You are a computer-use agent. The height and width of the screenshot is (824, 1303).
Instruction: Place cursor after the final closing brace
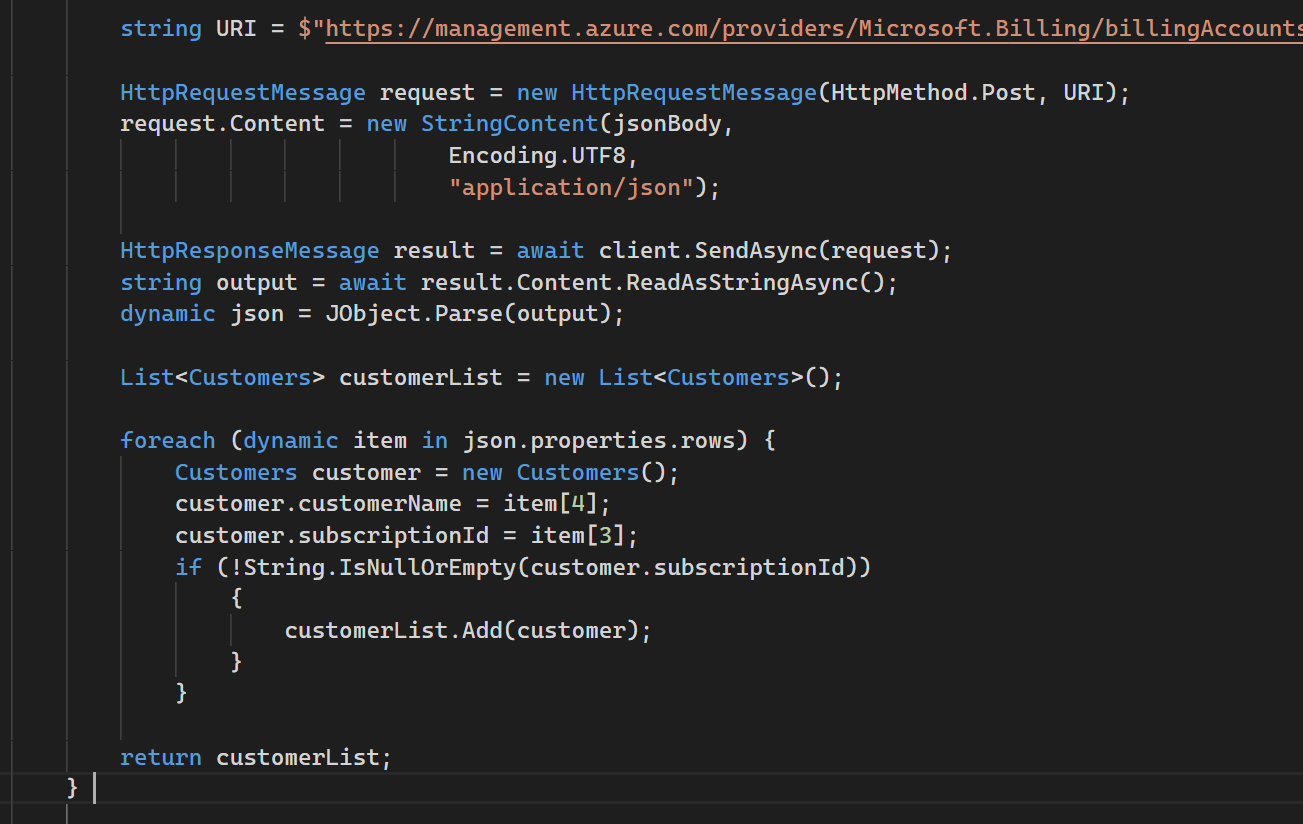[x=81, y=788]
